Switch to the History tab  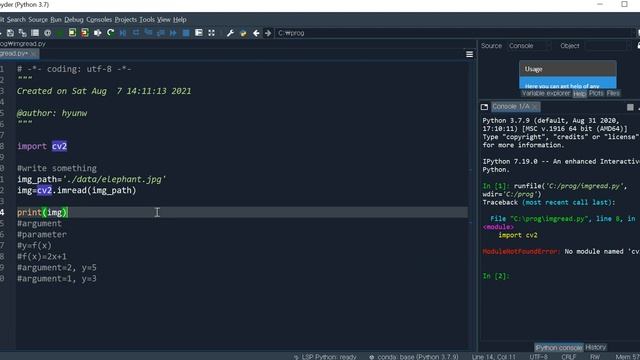596,347
